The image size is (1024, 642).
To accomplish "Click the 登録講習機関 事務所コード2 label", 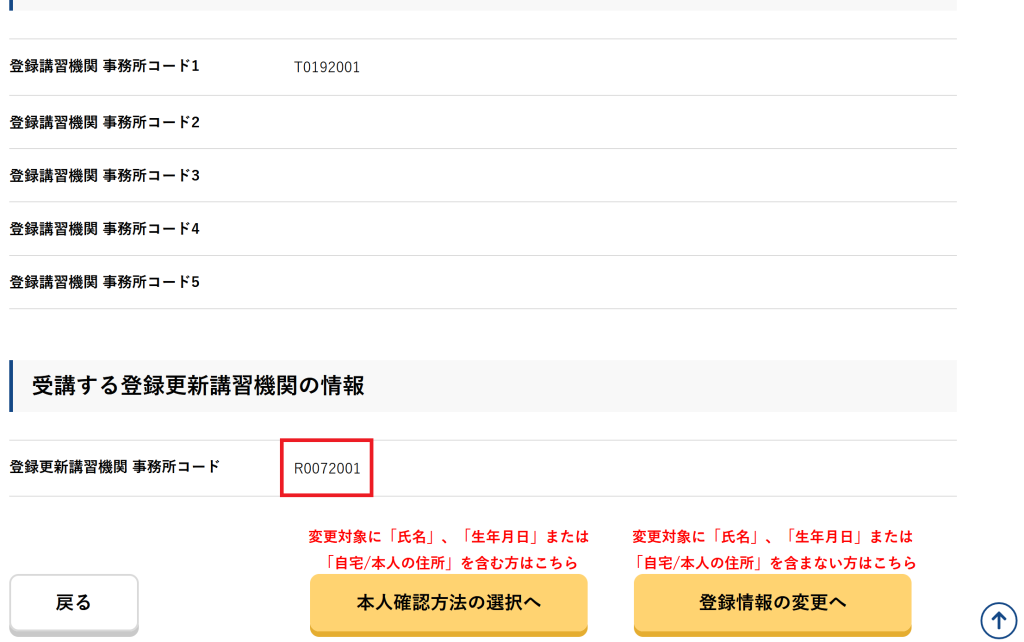I will pyautogui.click(x=105, y=122).
